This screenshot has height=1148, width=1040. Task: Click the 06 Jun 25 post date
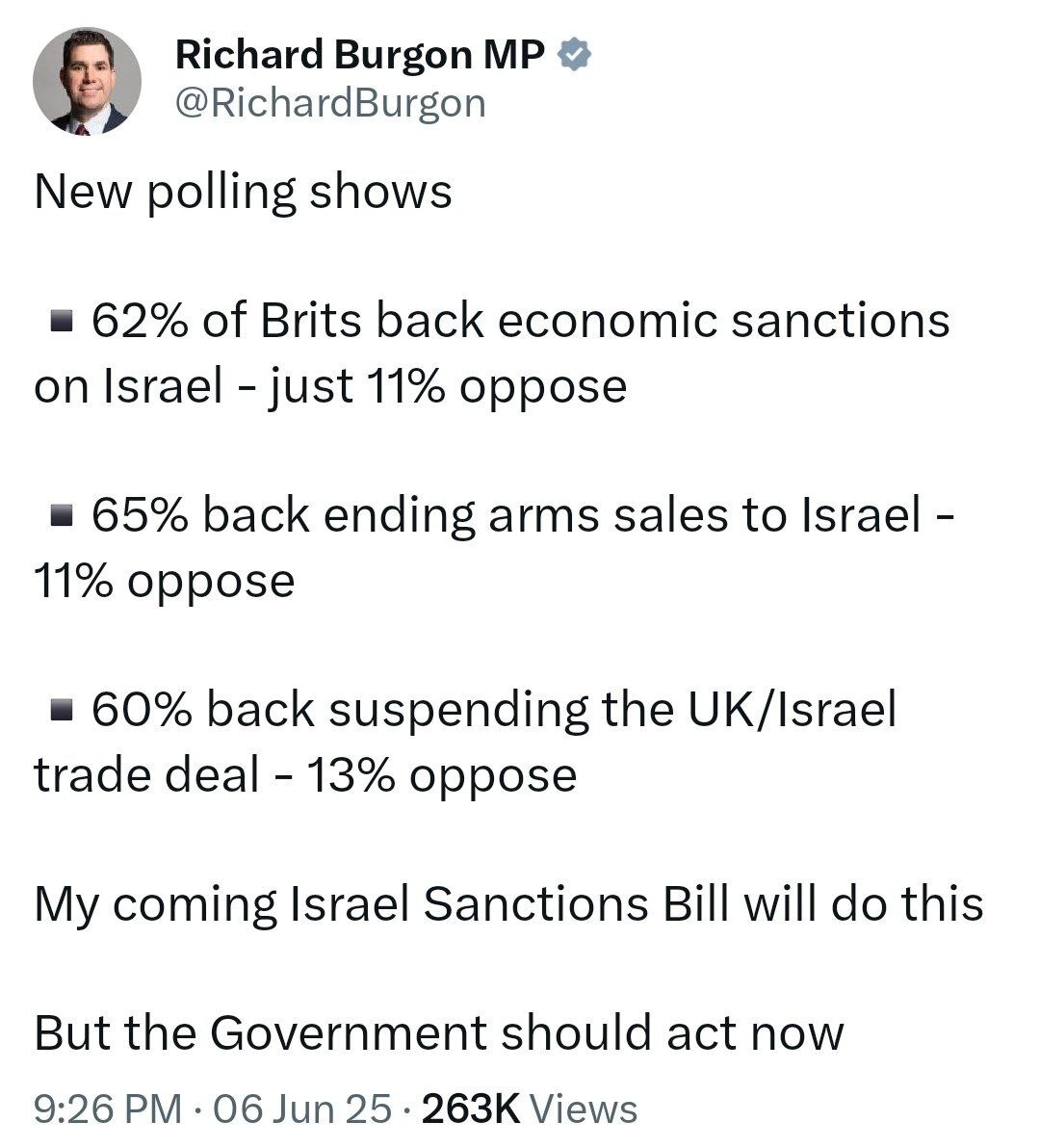pyautogui.click(x=302, y=1109)
